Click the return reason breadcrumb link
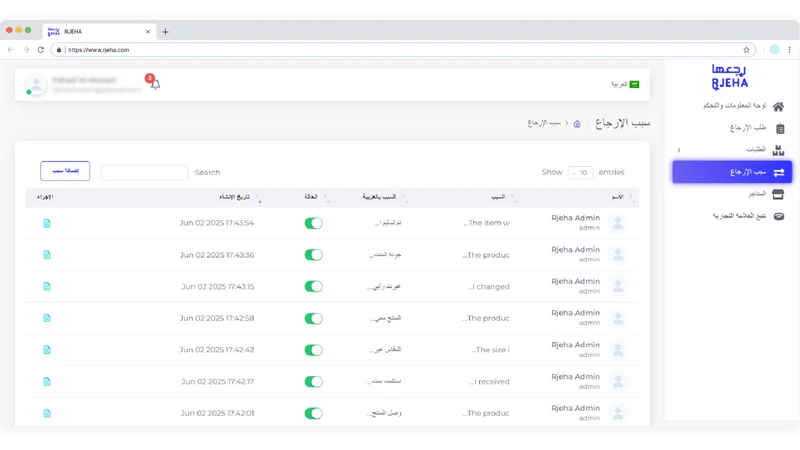 coord(544,123)
